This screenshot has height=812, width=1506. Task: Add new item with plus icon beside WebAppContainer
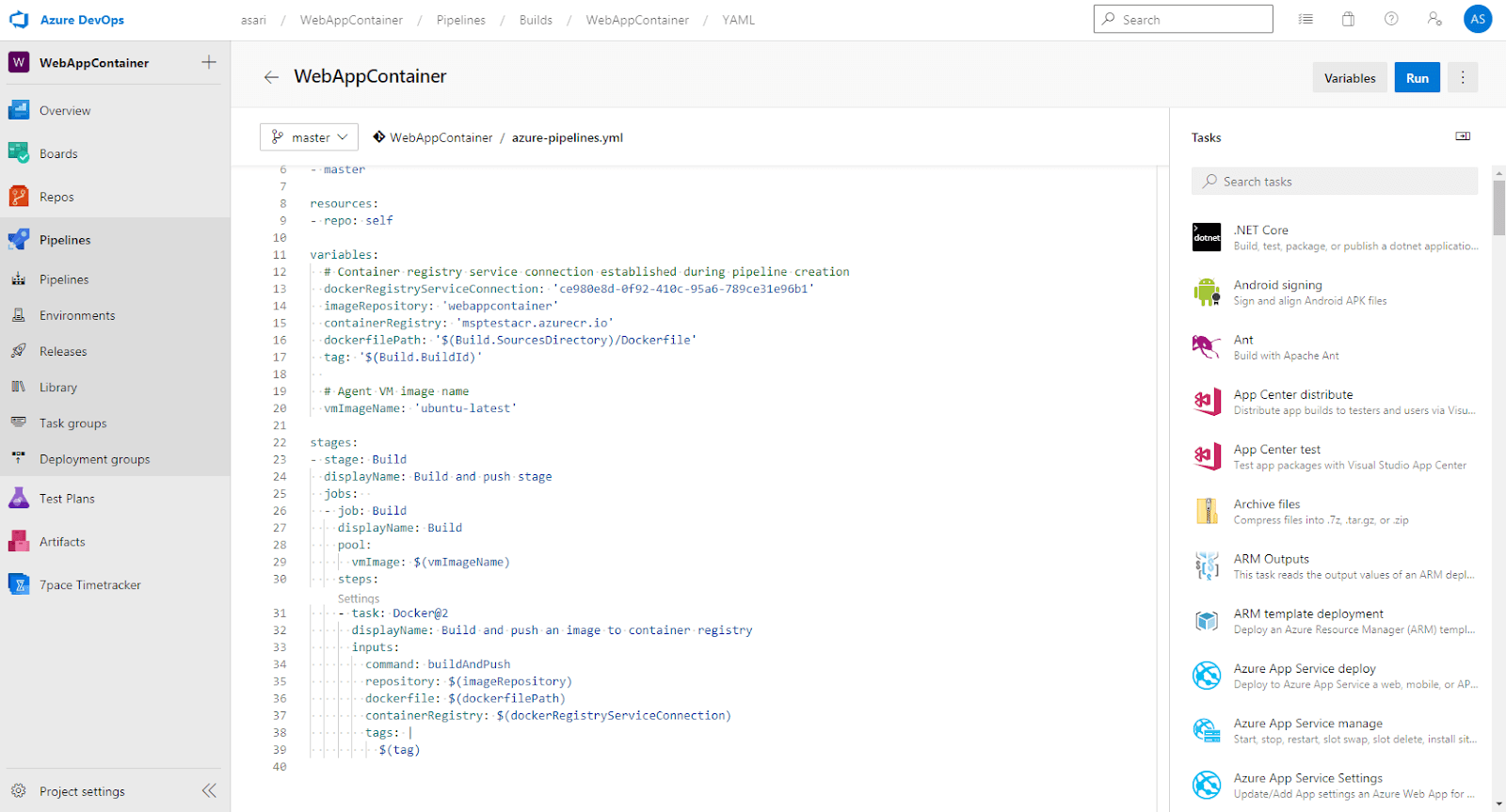[x=209, y=62]
